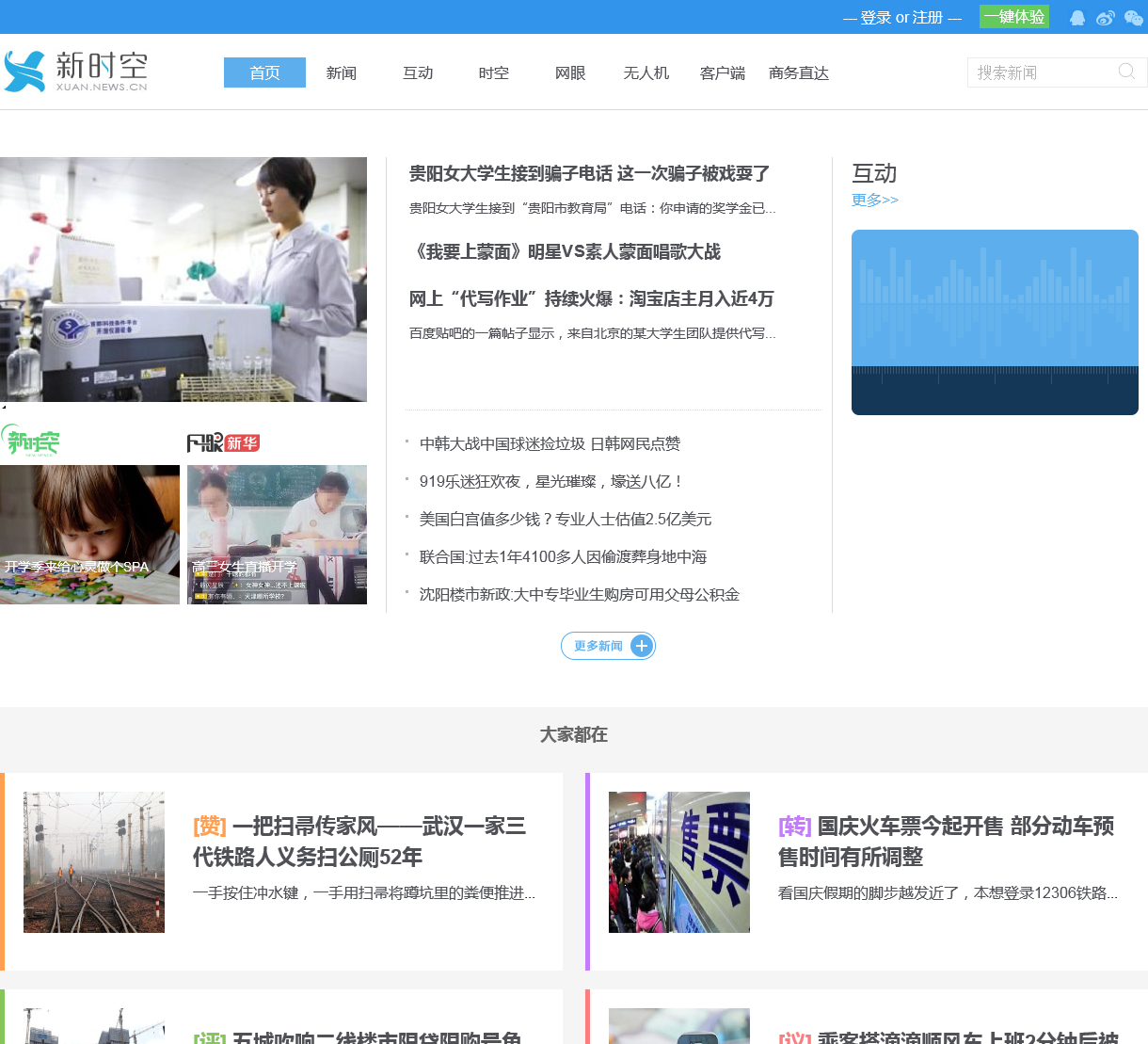Open news item 联合国:过去1年4100多人
Viewport: 1148px width, 1044px height.
pos(563,556)
